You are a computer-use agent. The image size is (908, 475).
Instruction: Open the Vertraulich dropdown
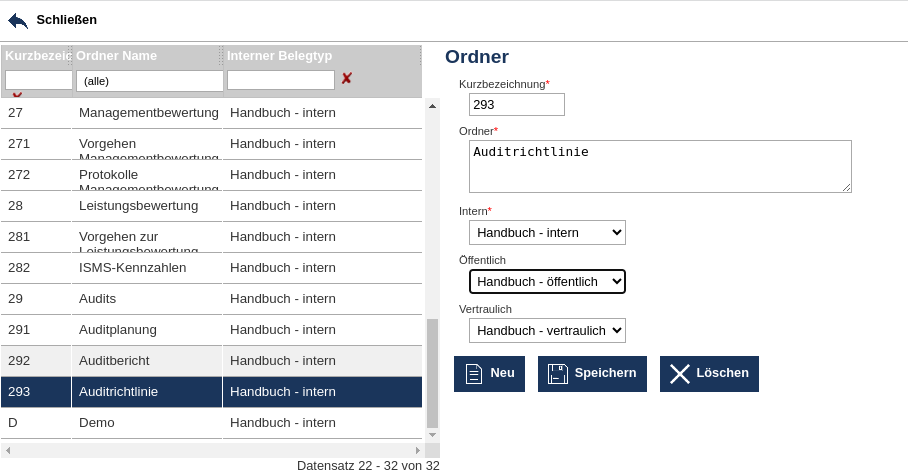[547, 330]
